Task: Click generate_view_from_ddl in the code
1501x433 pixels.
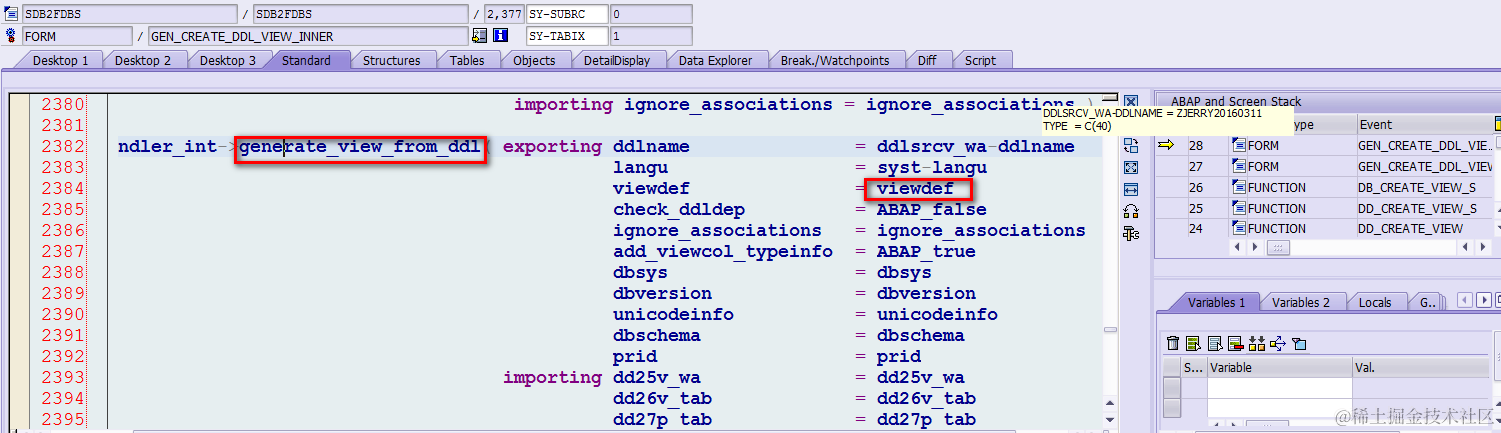Action: click(360, 147)
